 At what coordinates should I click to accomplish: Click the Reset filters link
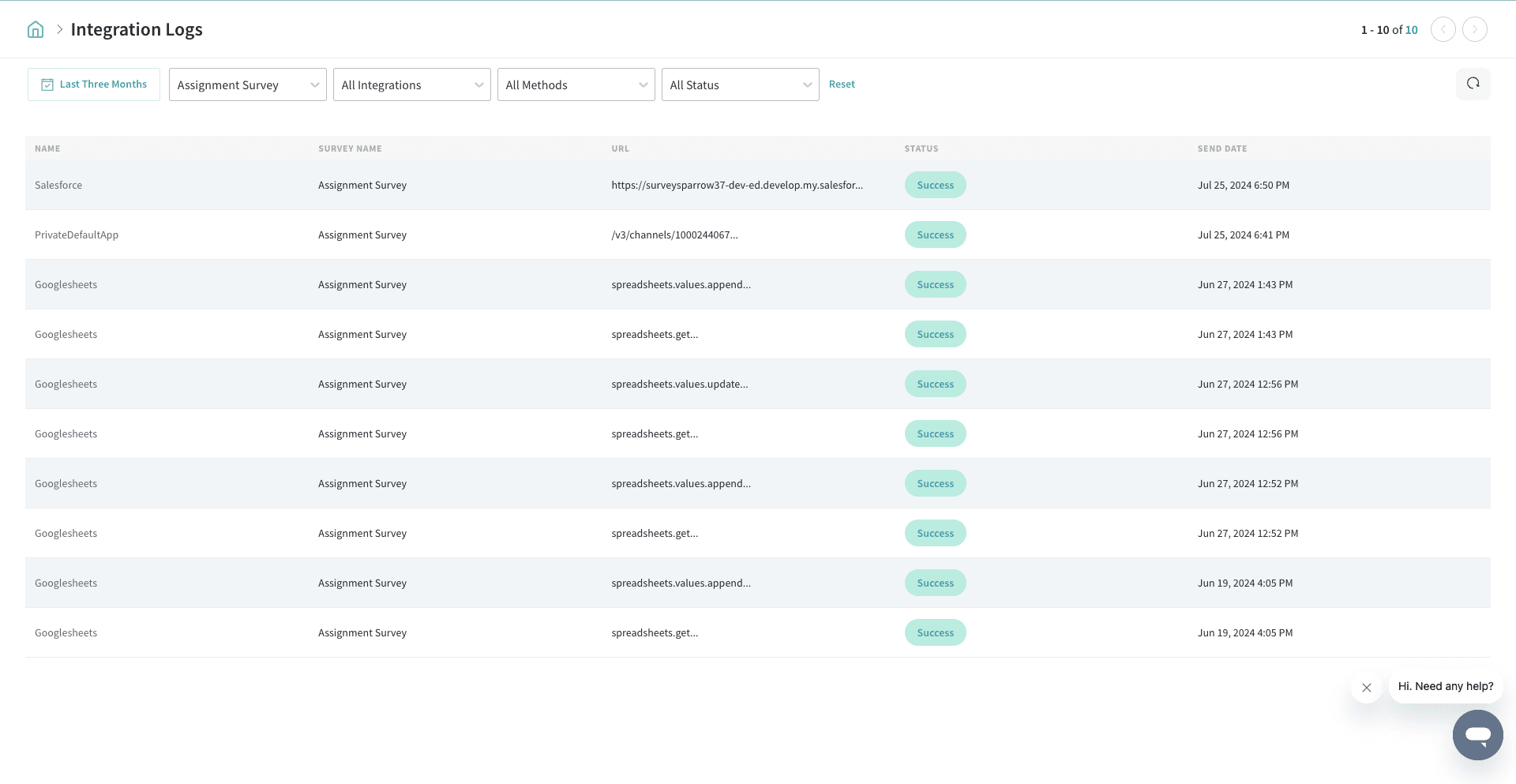842,84
